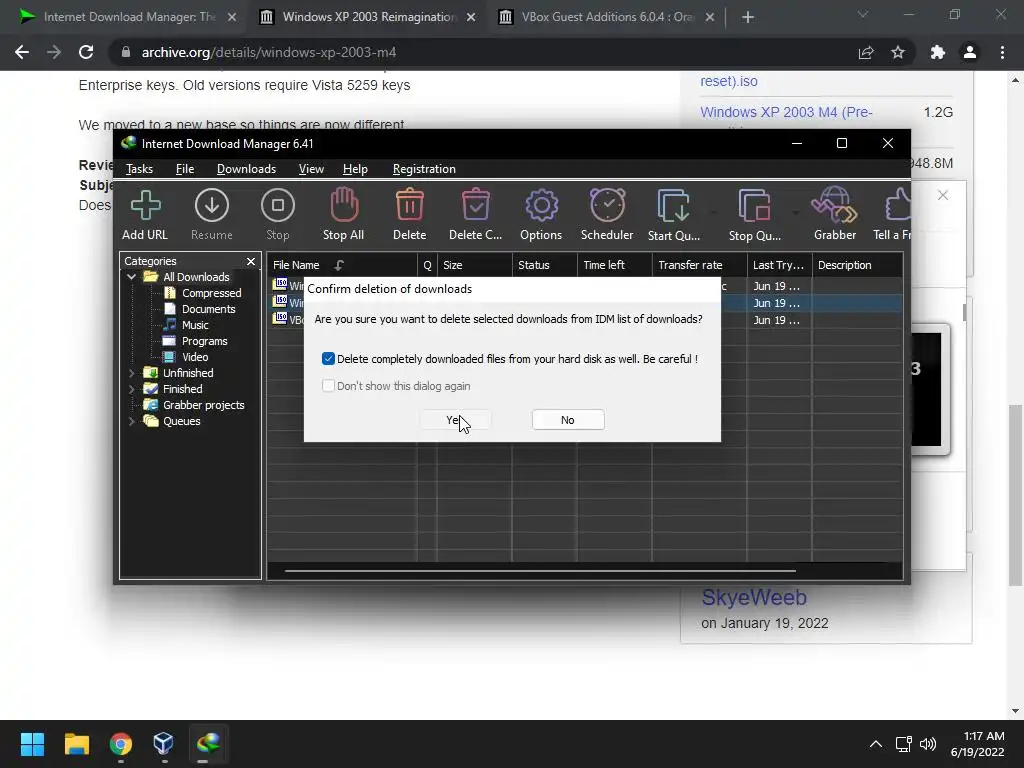The width and height of the screenshot is (1024, 768).
Task: Close the Categories panel
Action: (x=251, y=261)
